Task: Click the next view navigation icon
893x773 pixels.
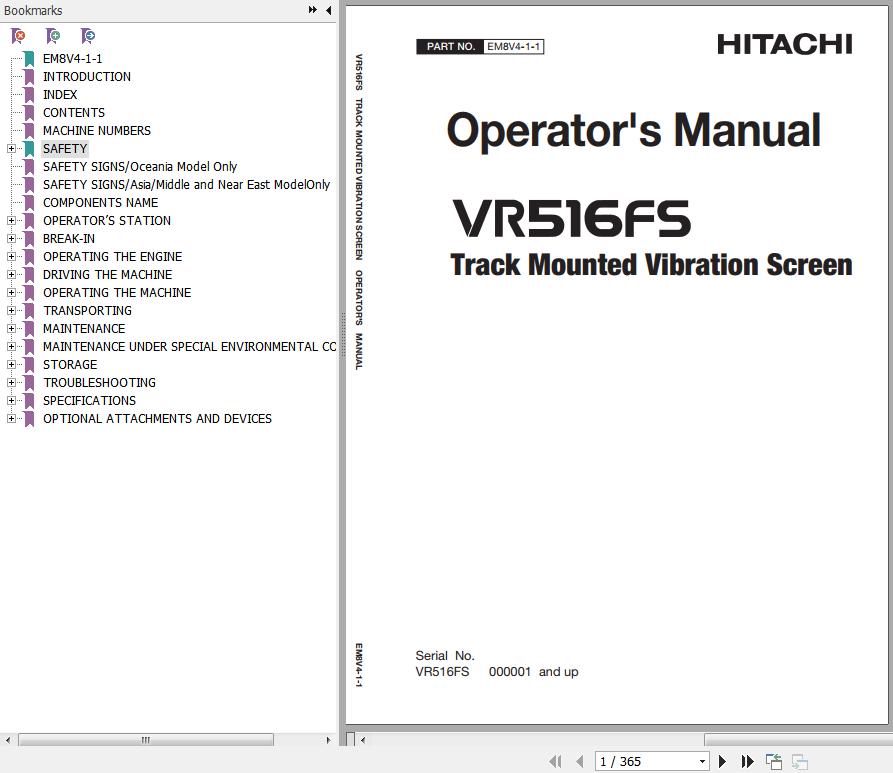Action: point(800,761)
